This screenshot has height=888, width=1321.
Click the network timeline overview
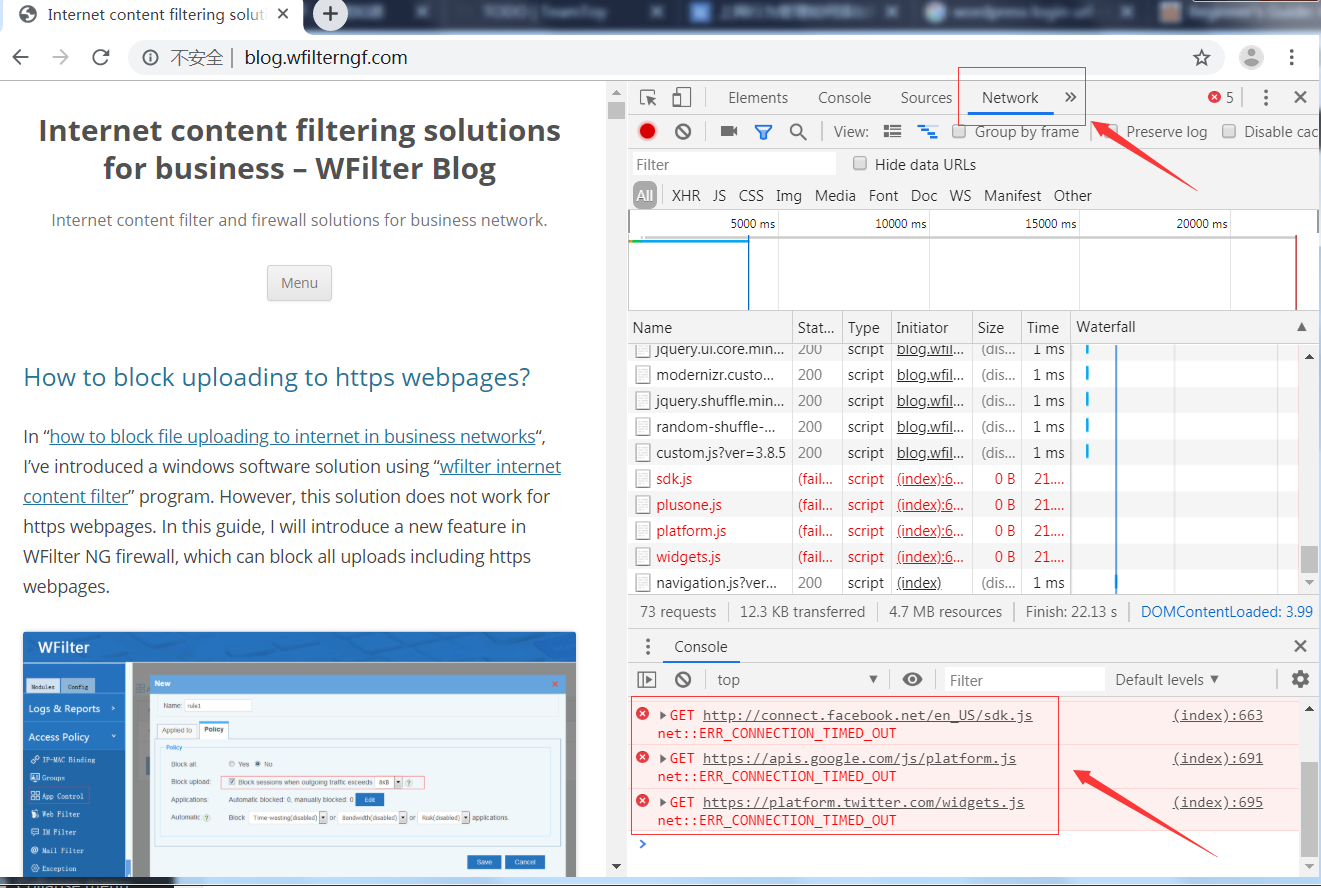972,260
